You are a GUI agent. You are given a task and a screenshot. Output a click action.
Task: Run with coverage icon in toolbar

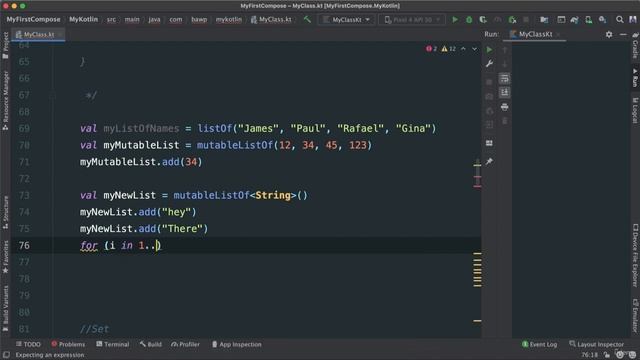point(483,20)
